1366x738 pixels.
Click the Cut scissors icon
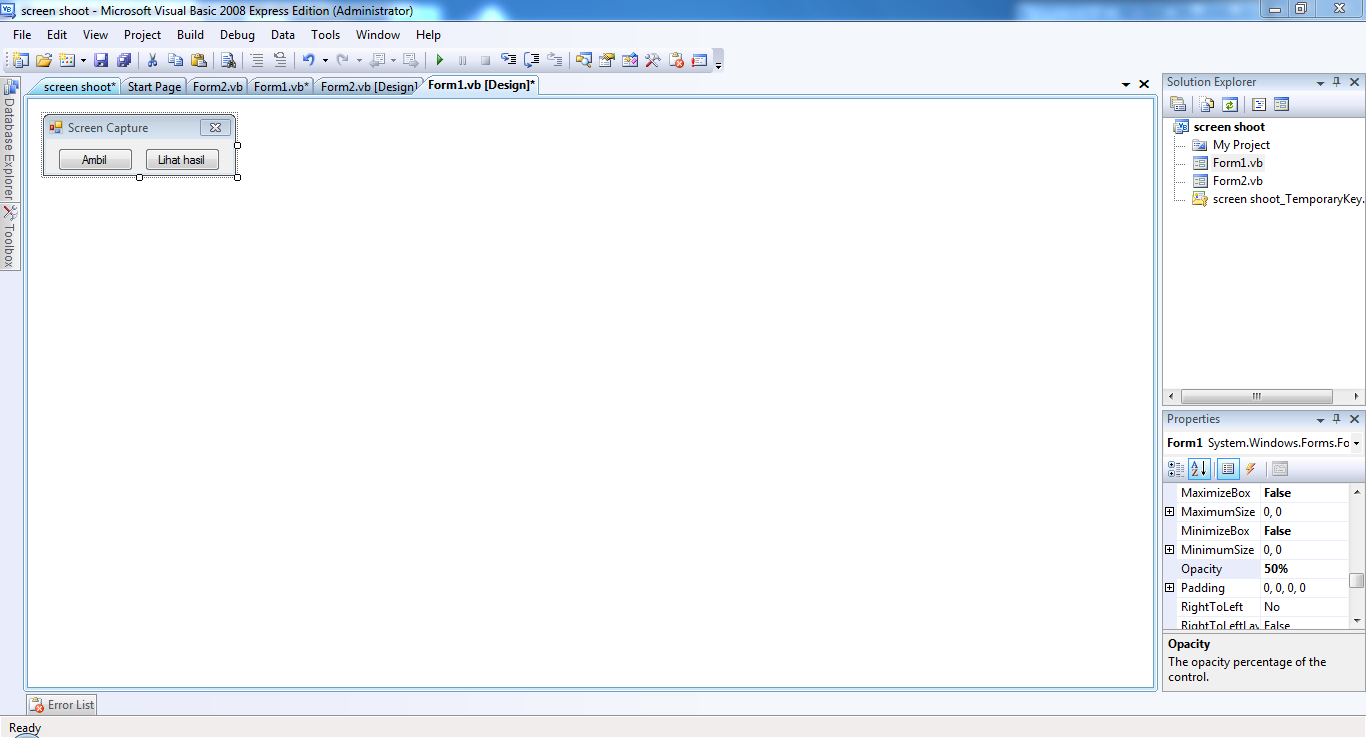coord(153,60)
